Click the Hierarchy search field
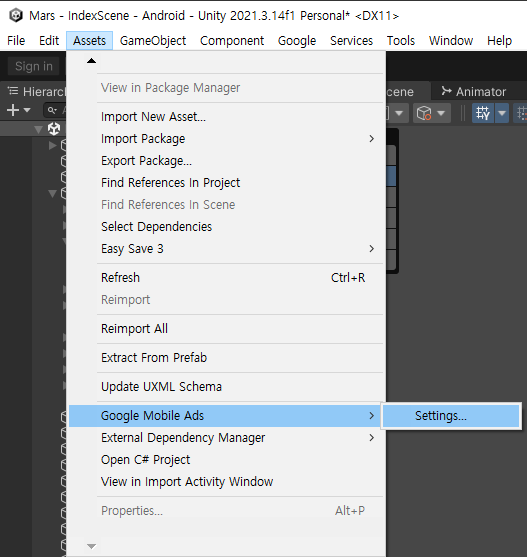The width and height of the screenshot is (527, 557). coord(55,110)
